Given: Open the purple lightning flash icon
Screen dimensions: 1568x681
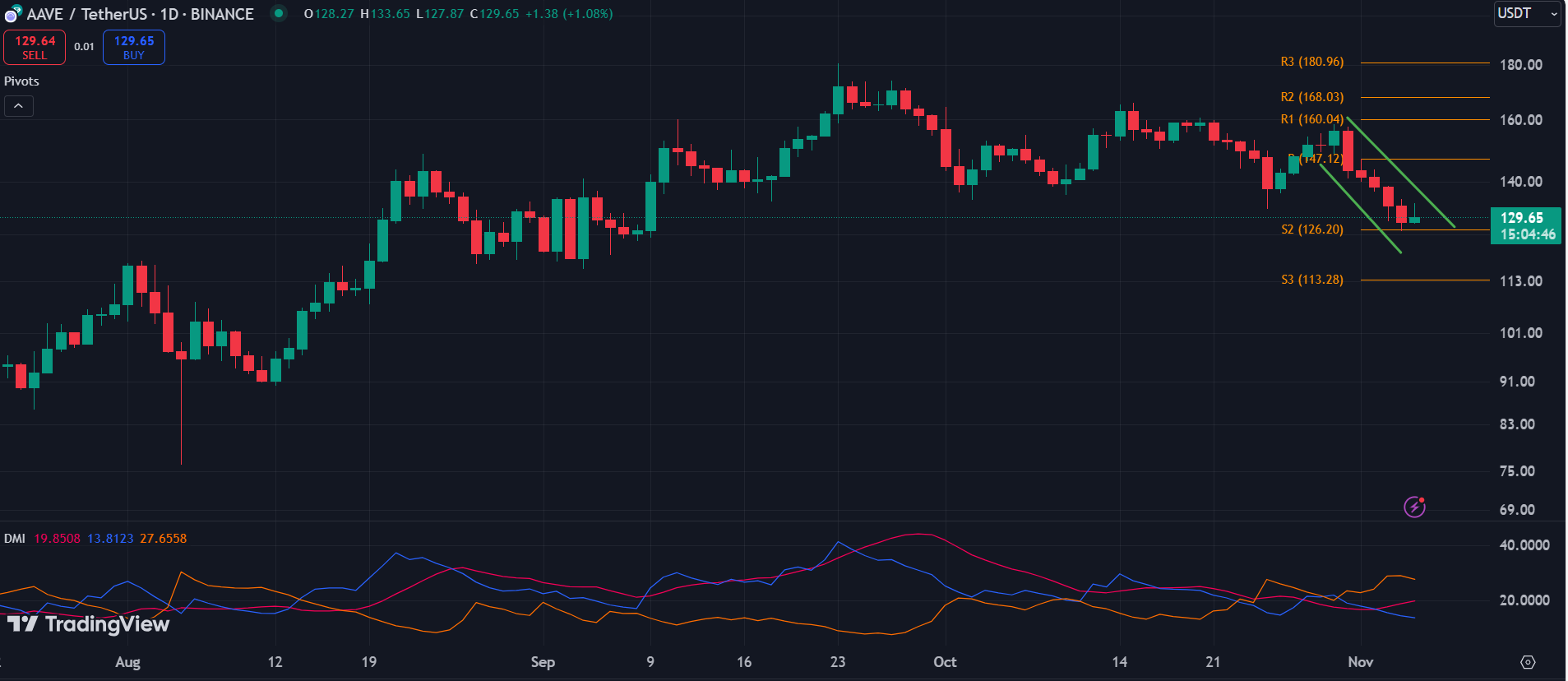Looking at the screenshot, I should point(1414,507).
